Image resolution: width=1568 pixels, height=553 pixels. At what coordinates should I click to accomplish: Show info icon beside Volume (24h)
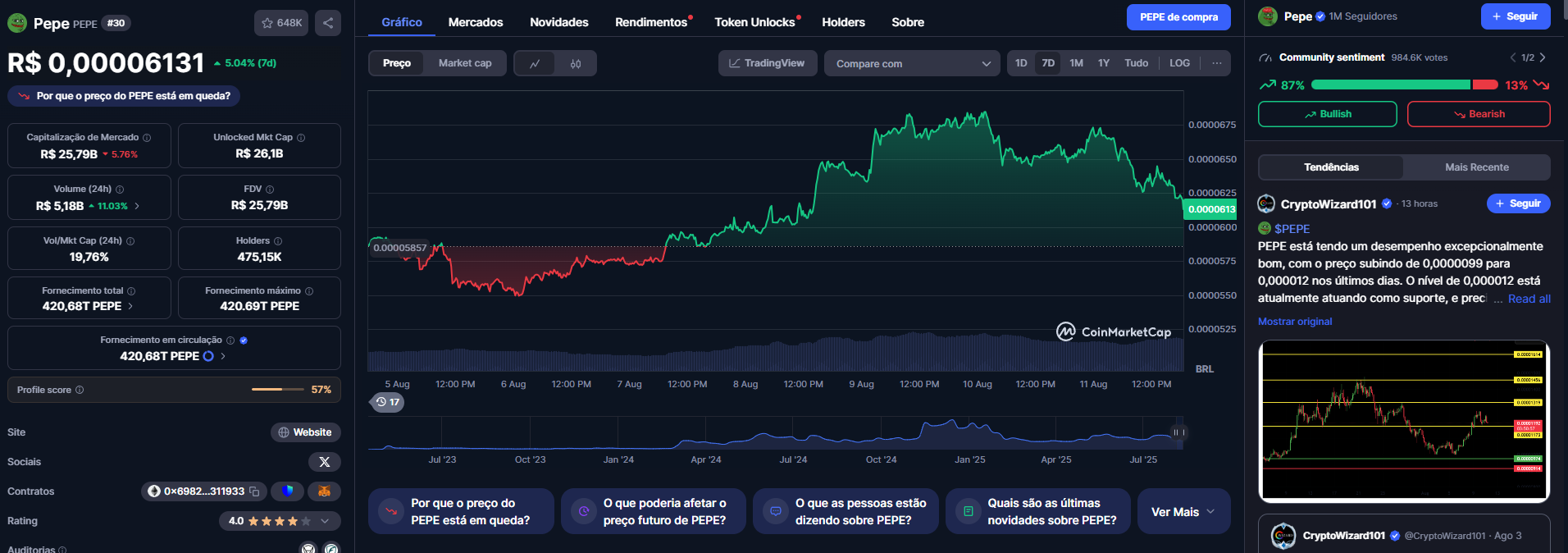[120, 190]
